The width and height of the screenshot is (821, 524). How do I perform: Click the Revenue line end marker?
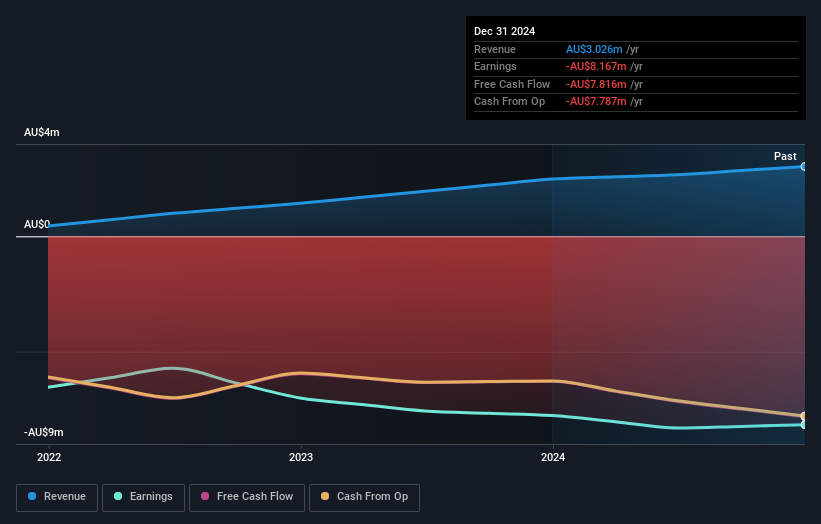(804, 166)
